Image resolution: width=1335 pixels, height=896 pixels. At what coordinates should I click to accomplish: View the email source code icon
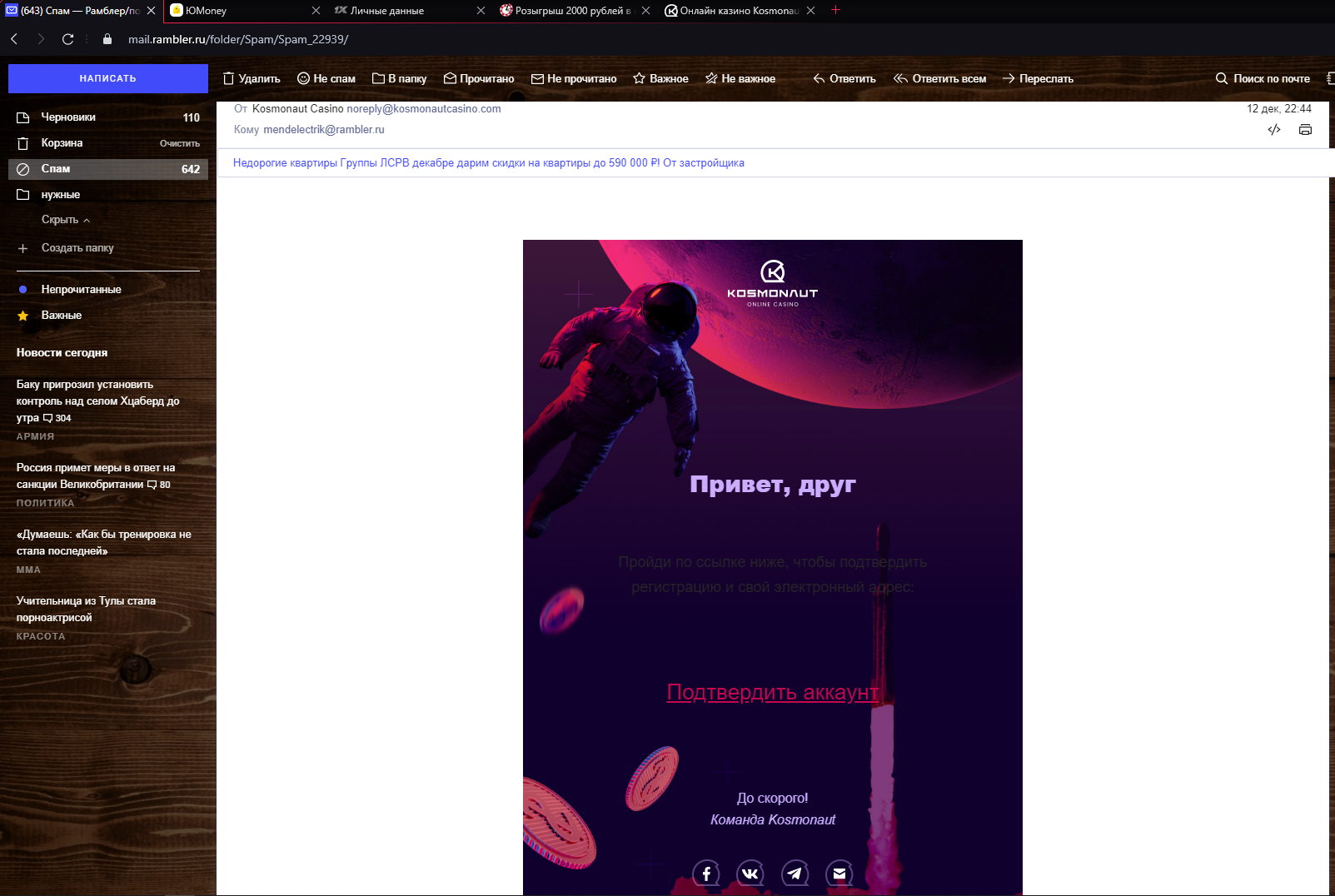1274,130
